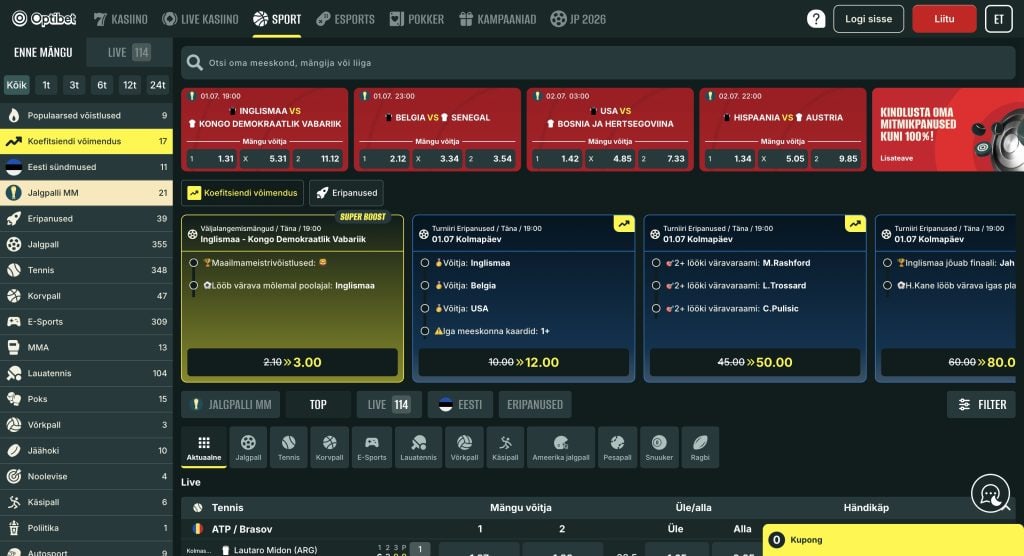This screenshot has height=556, width=1024.
Task: Select the EESTI tab
Action: click(x=460, y=404)
